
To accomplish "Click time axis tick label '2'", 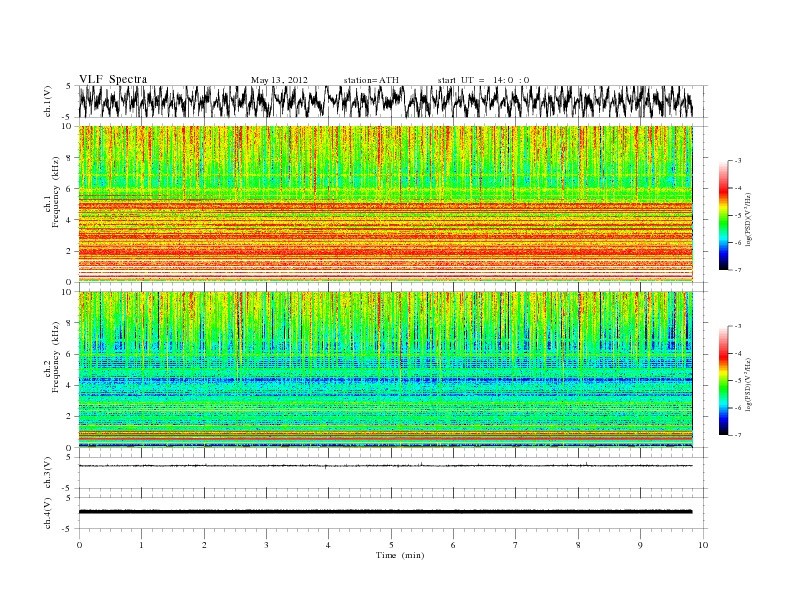I will pyautogui.click(x=204, y=545).
